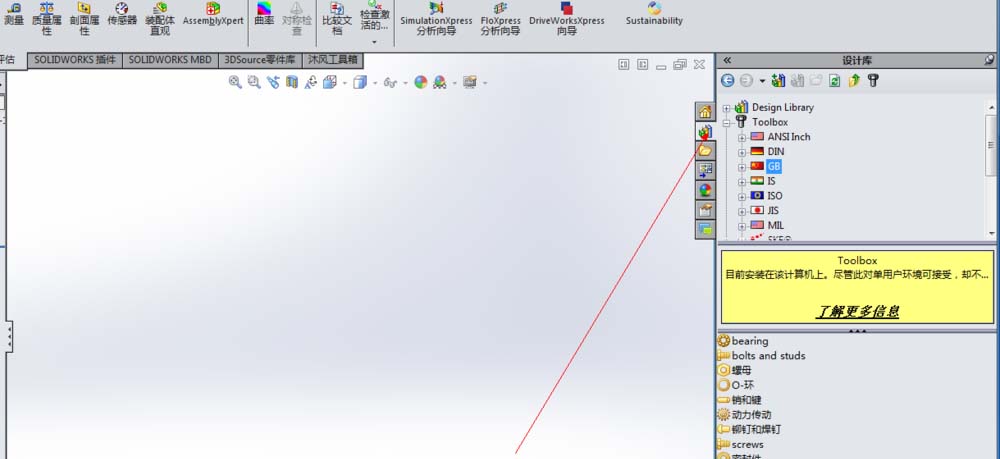Expand the Design Library tree node

pos(726,108)
